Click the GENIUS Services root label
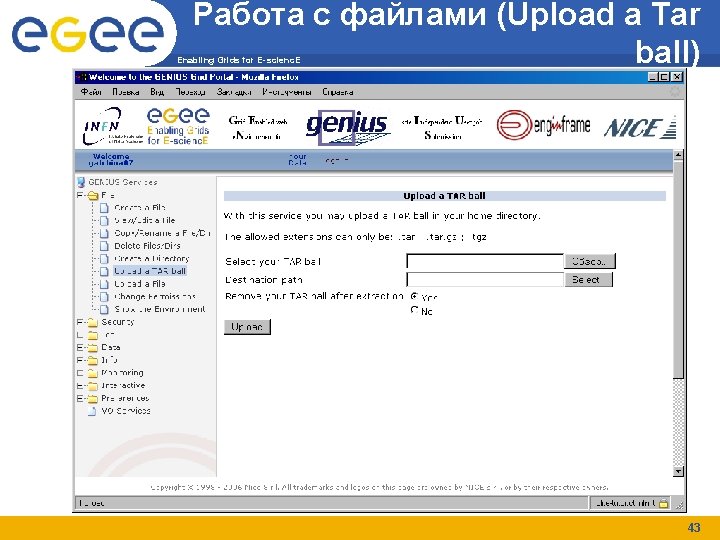The height and width of the screenshot is (540, 720). pyautogui.click(x=123, y=182)
